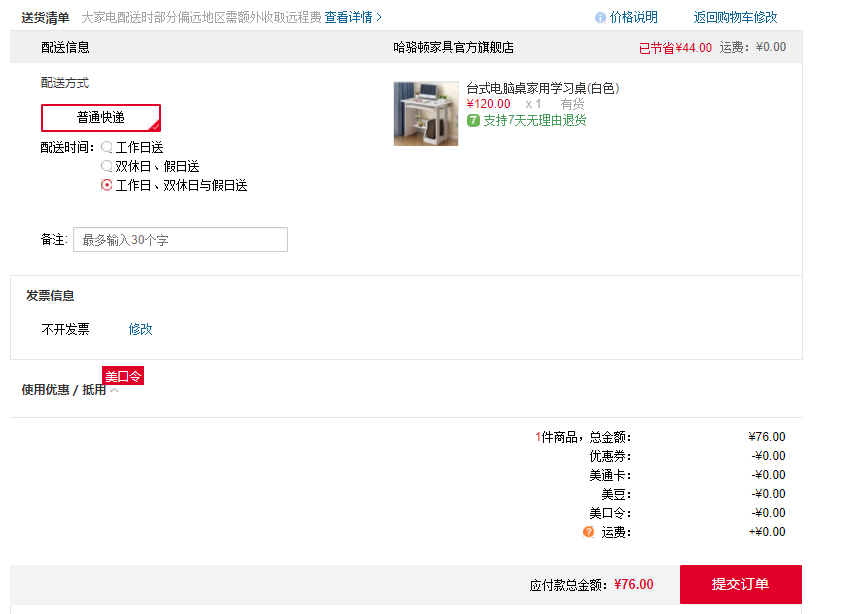Click the 优惠券 discount row label
The height and width of the screenshot is (614, 844).
pos(610,456)
